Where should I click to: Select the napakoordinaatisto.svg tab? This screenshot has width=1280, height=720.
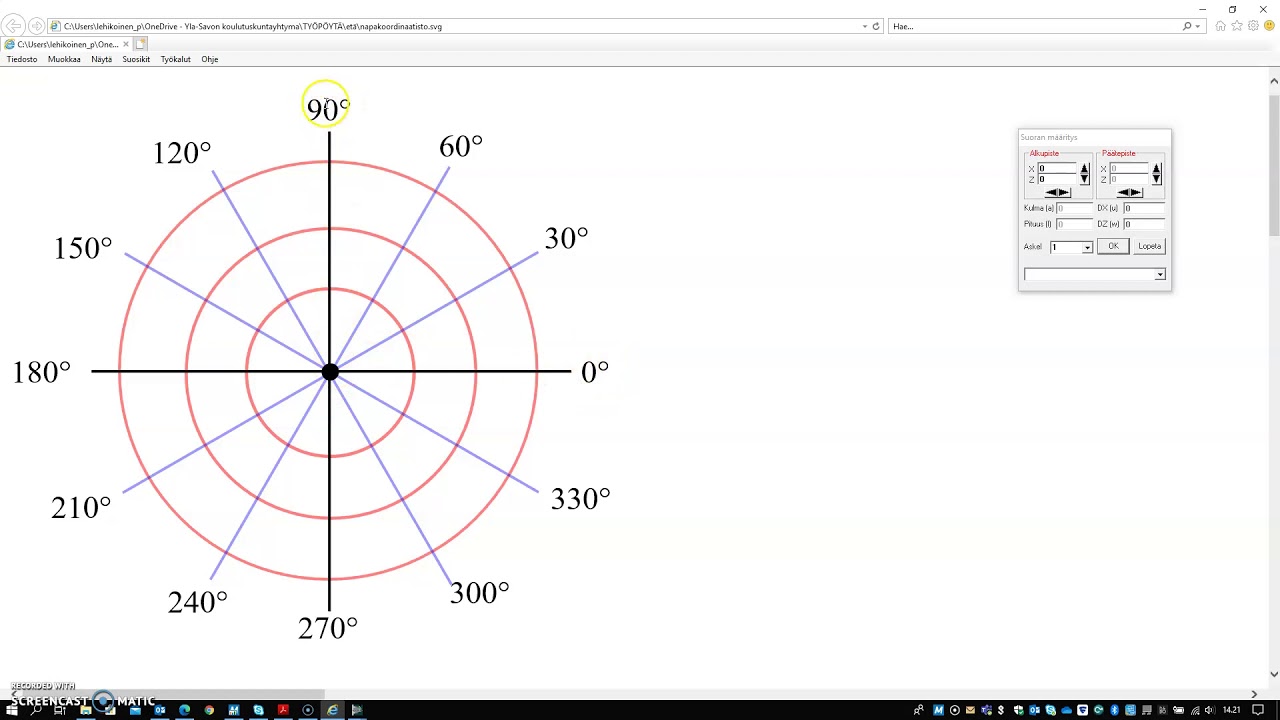pyautogui.click(x=67, y=44)
